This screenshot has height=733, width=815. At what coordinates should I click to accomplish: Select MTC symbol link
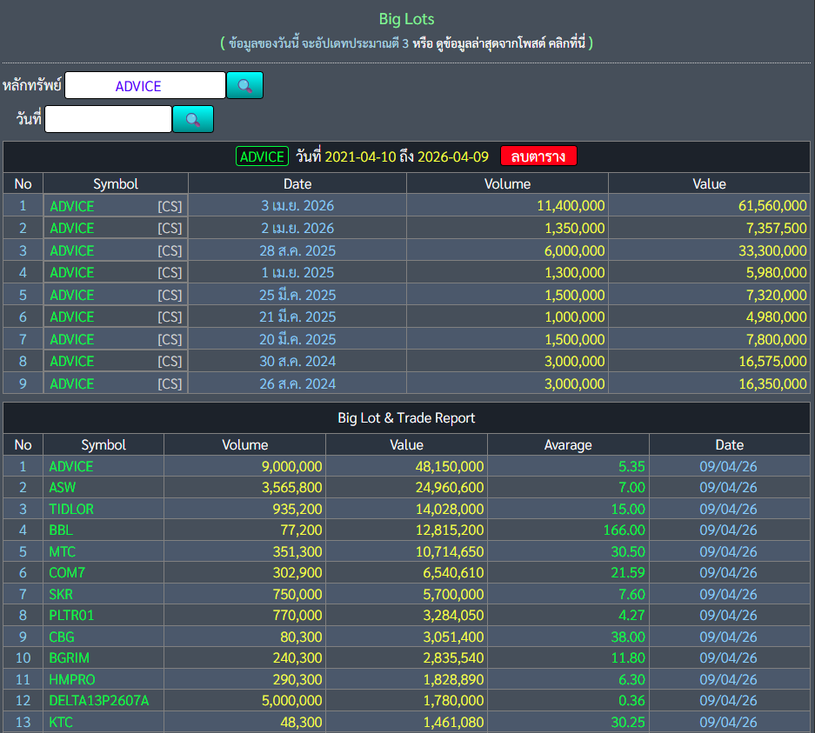(62, 551)
